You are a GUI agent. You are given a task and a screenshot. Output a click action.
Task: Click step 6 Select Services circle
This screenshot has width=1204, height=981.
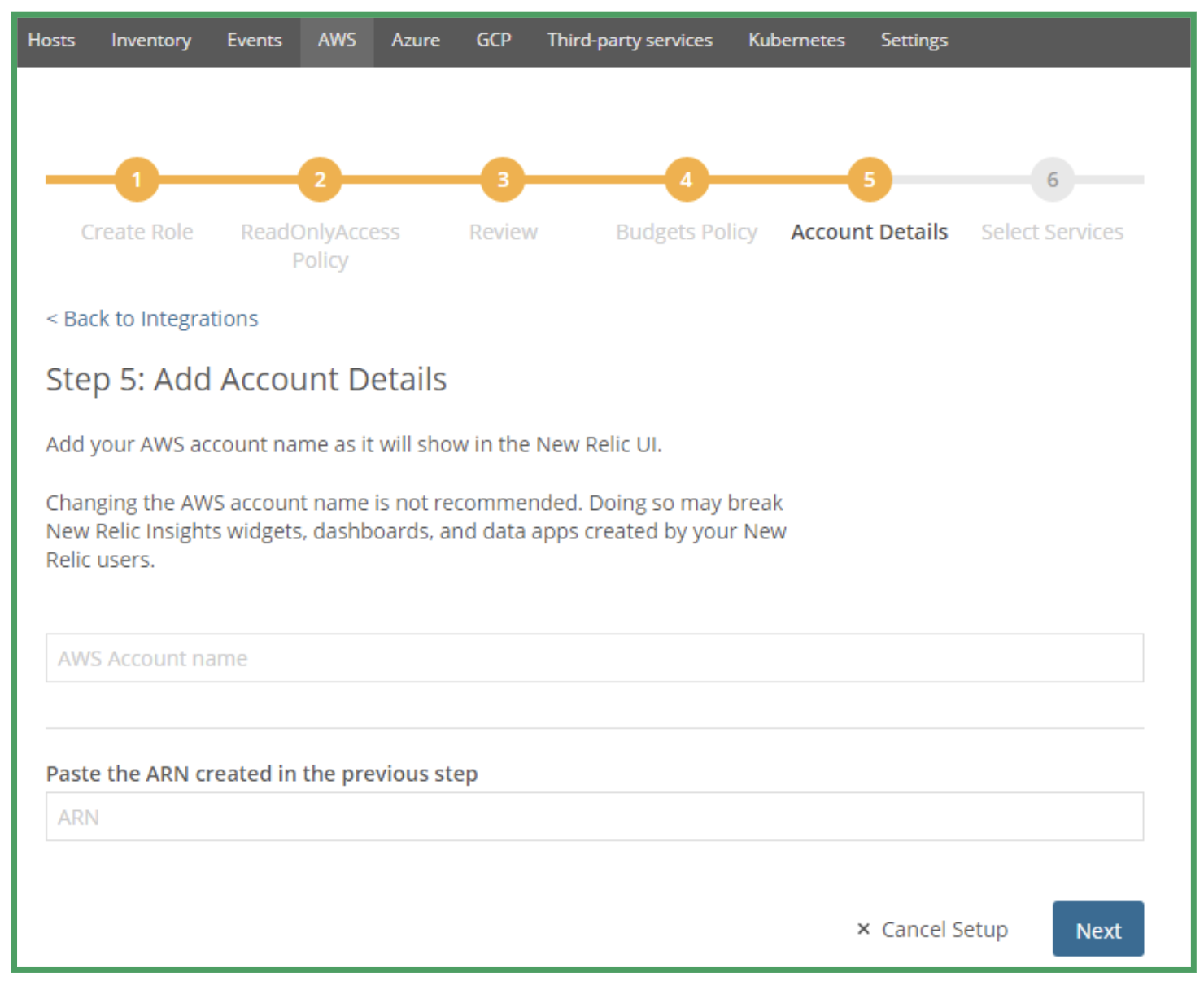(1052, 180)
